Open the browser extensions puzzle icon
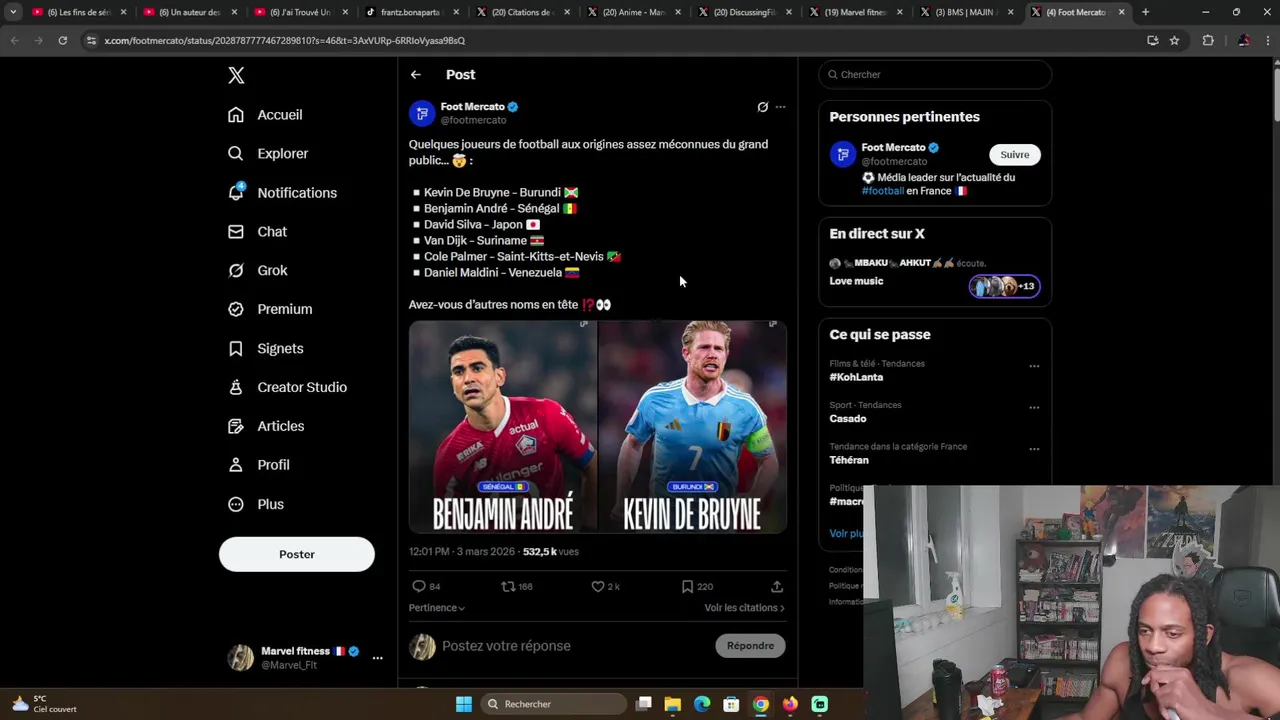 coord(1208,41)
